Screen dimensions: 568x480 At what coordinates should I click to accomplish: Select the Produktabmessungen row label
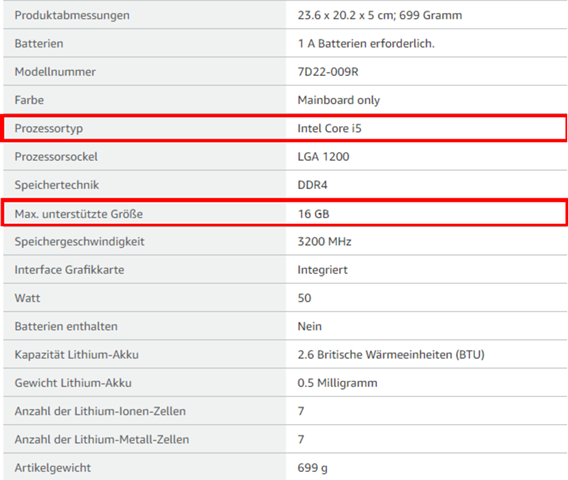(72, 15)
